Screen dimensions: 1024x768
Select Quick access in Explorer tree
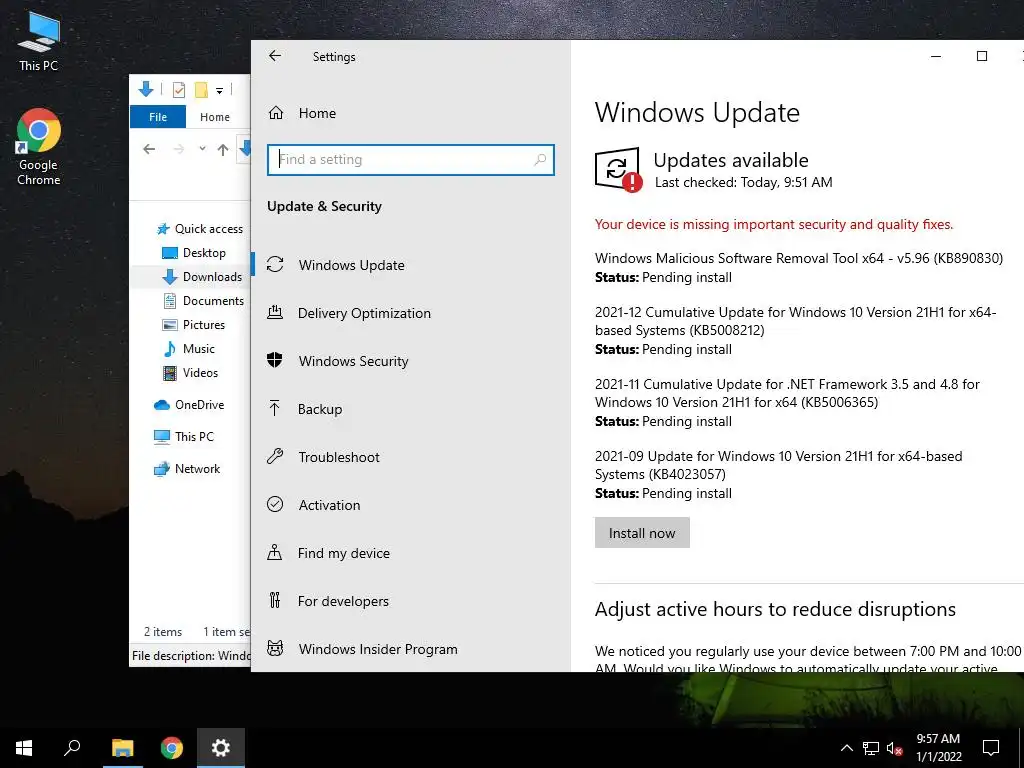pos(199,229)
